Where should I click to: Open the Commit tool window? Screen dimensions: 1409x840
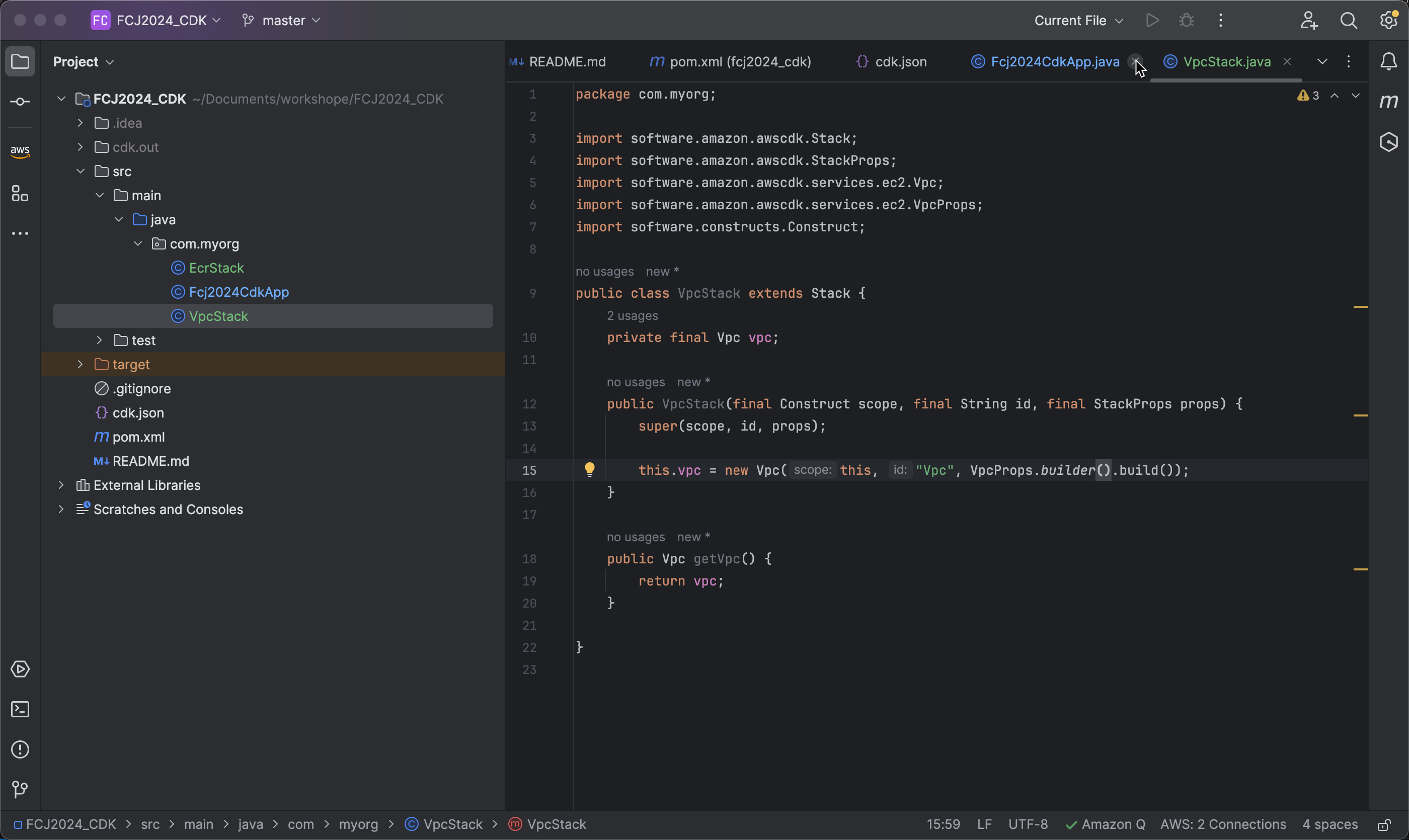click(21, 102)
